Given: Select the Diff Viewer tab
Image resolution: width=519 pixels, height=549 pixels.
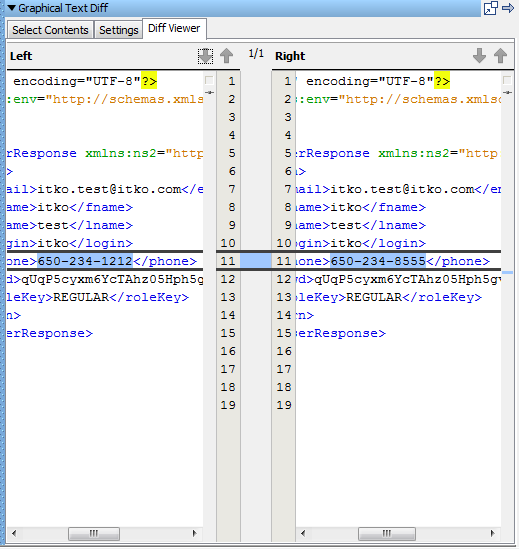Looking at the screenshot, I should 174,28.
